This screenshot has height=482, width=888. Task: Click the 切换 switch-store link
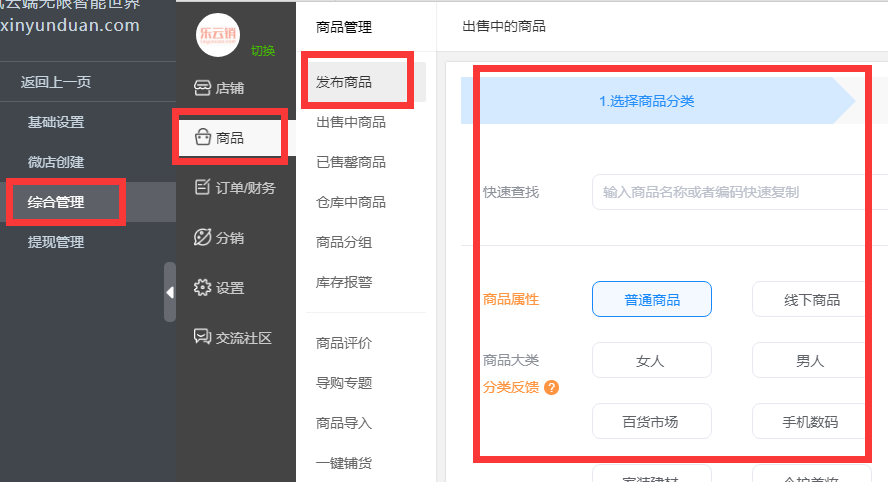pos(263,51)
